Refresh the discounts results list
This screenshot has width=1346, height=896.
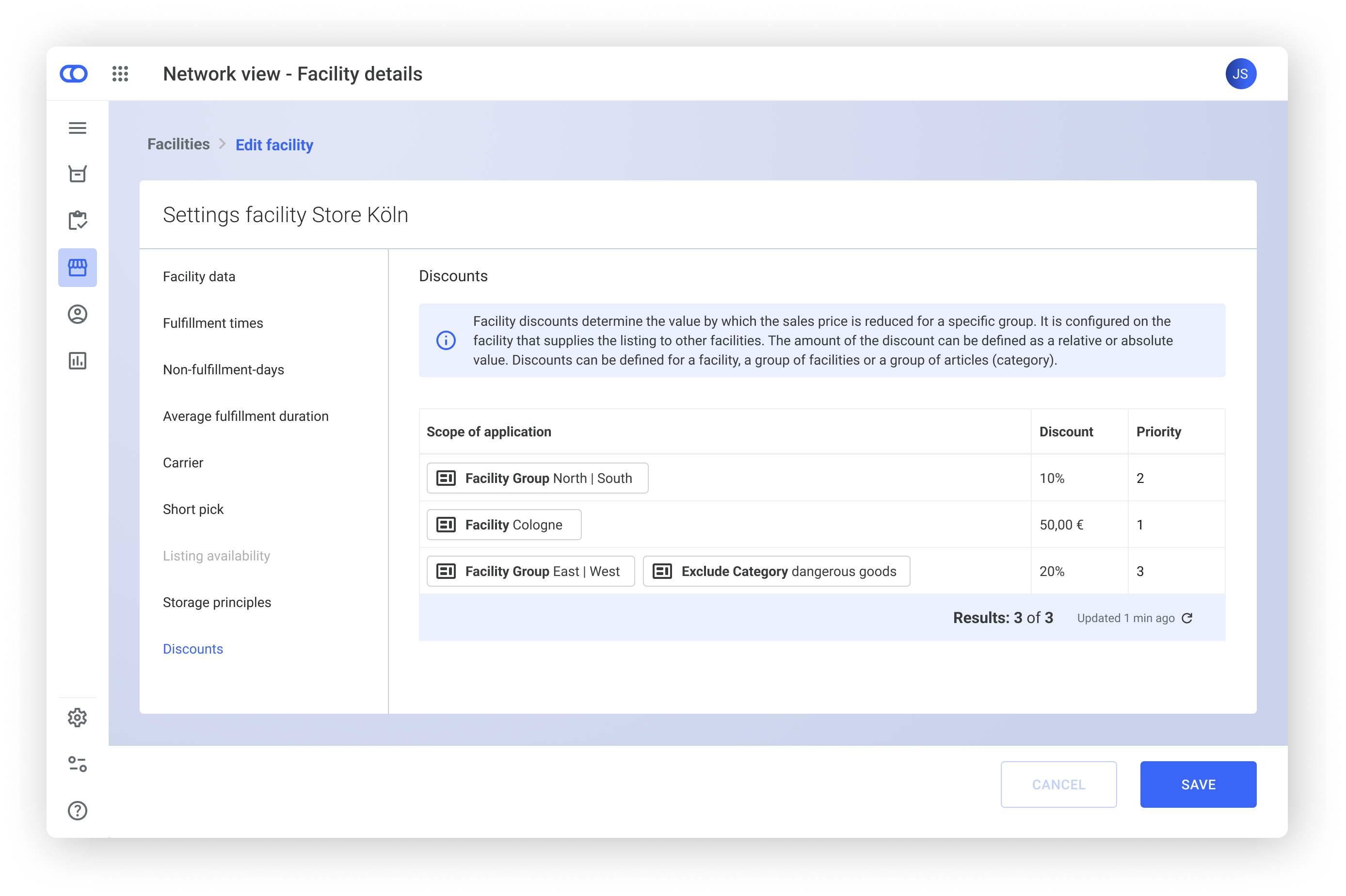click(x=1187, y=618)
